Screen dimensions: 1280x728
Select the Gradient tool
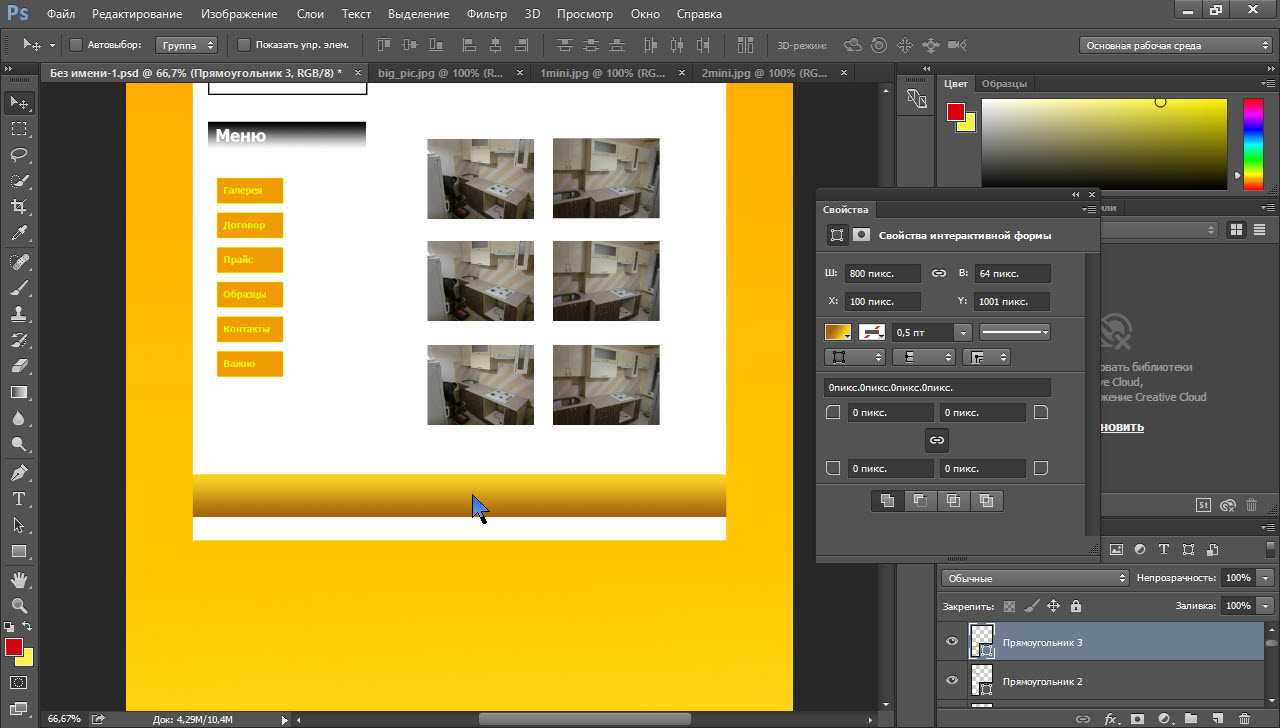[19, 392]
